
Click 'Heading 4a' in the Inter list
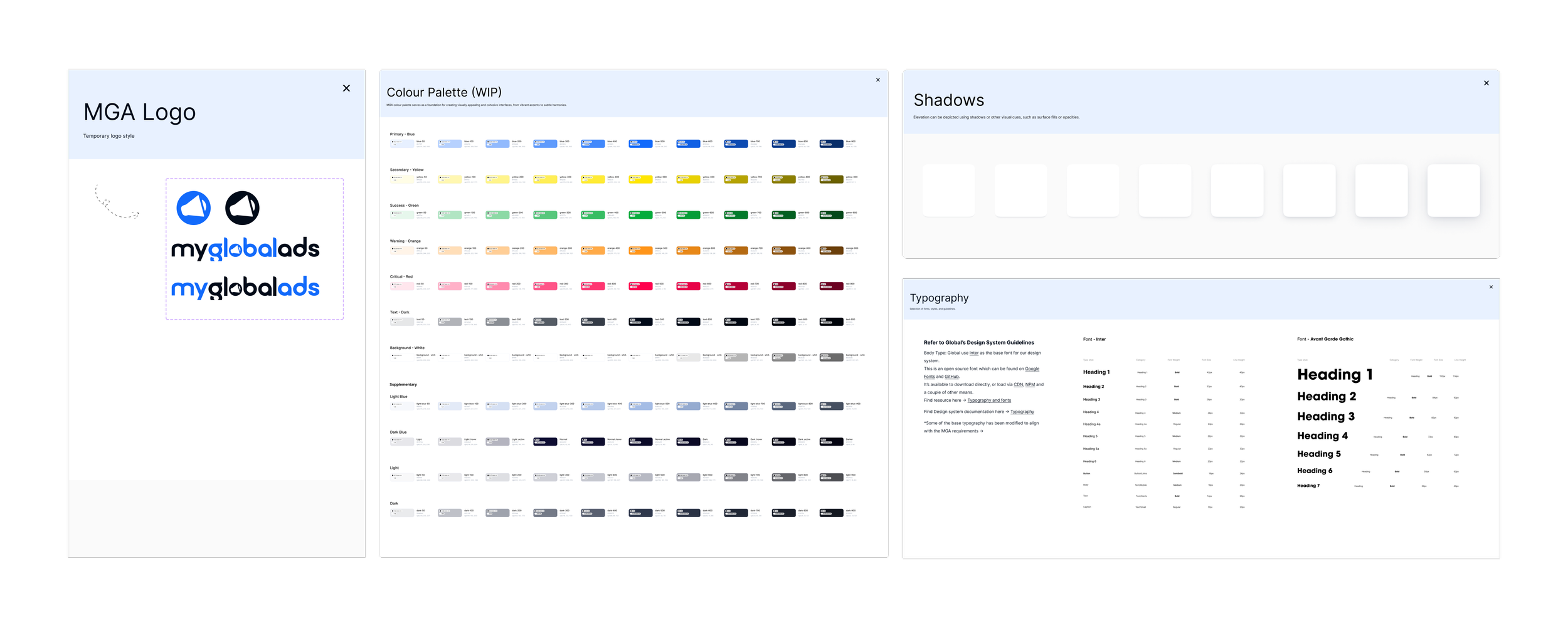(x=1091, y=424)
